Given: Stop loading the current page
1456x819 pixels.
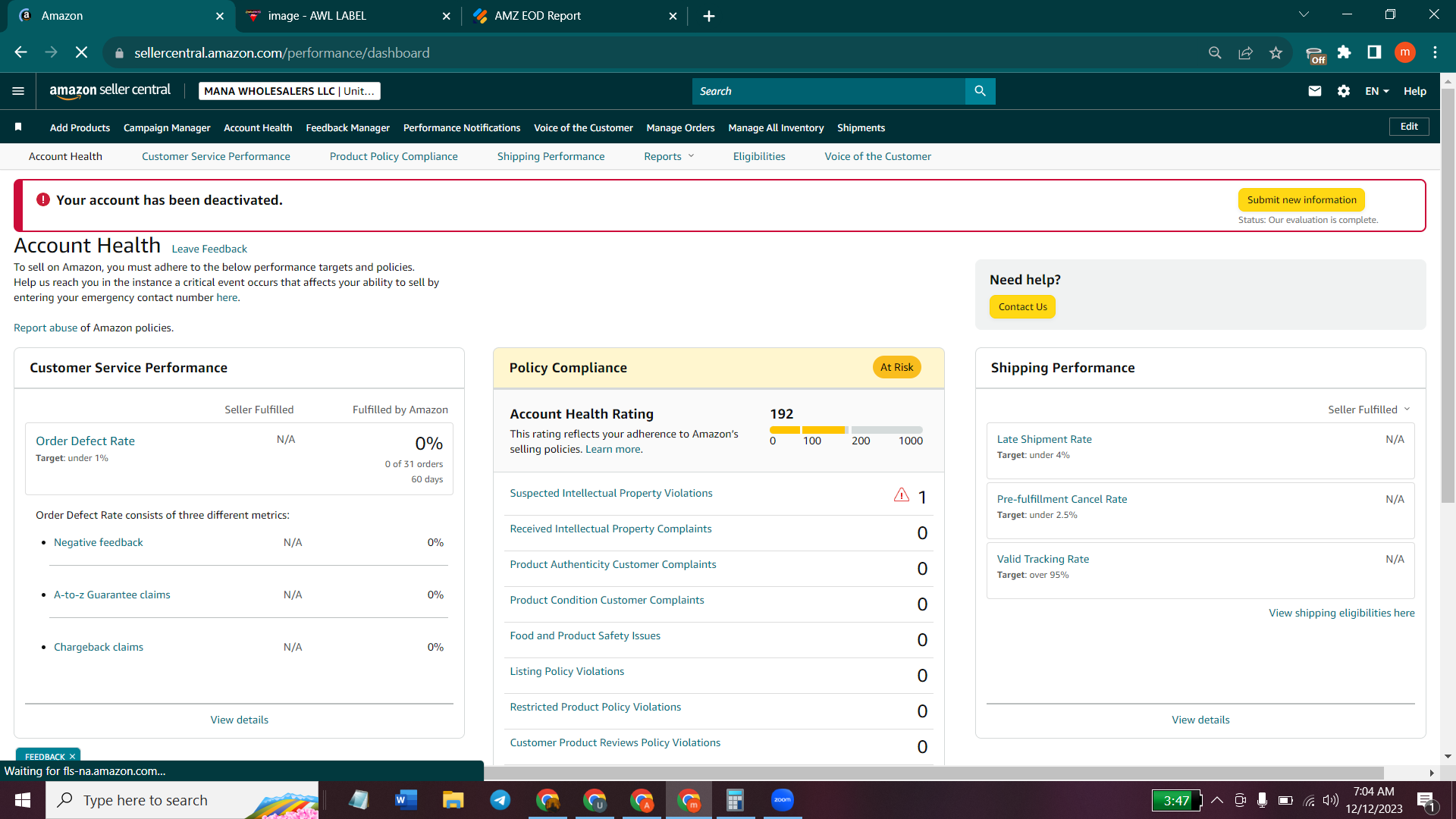Looking at the screenshot, I should (82, 52).
